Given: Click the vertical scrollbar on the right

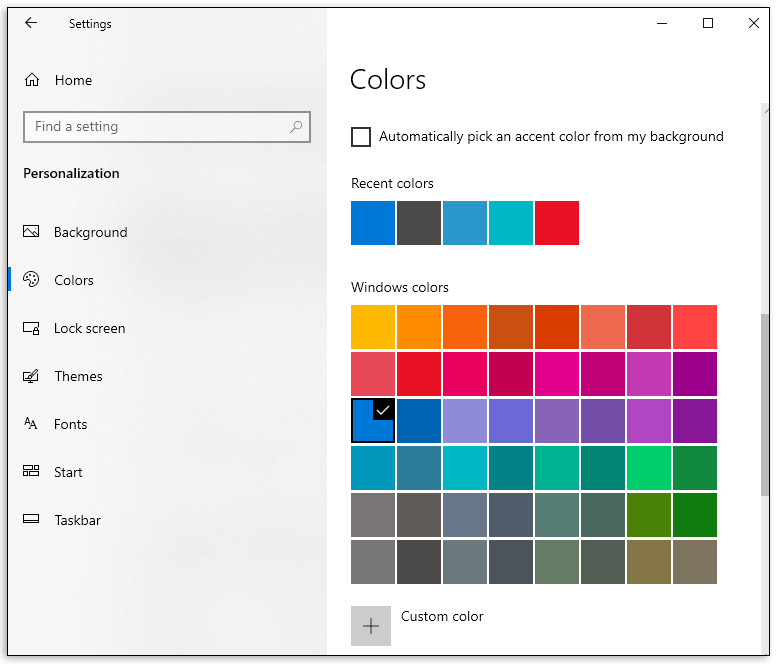Looking at the screenshot, I should [x=767, y=400].
